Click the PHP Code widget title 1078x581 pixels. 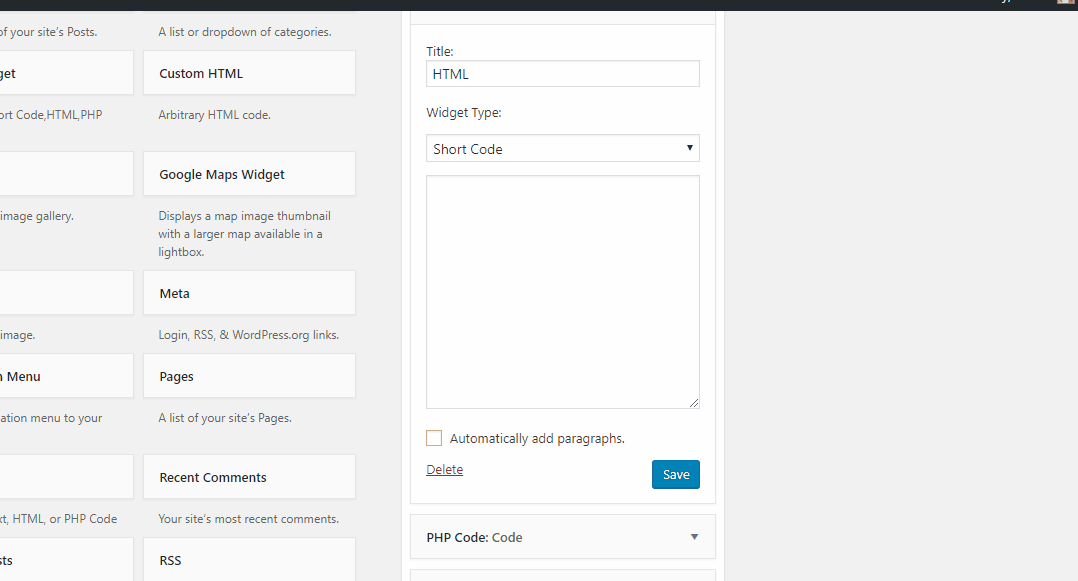(x=474, y=538)
